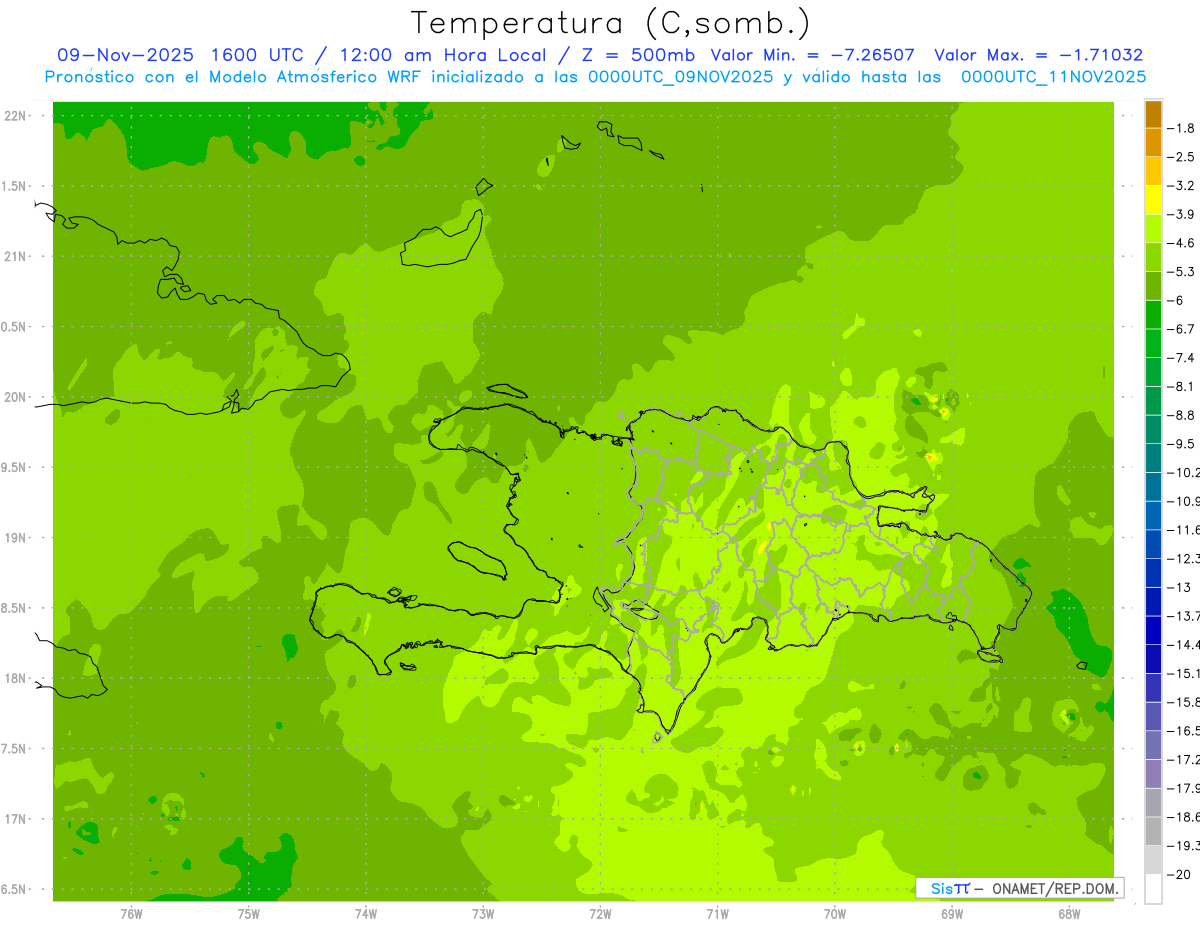The width and height of the screenshot is (1200, 927).
Task: Click the "-13" legend value
Action: 1180,587
